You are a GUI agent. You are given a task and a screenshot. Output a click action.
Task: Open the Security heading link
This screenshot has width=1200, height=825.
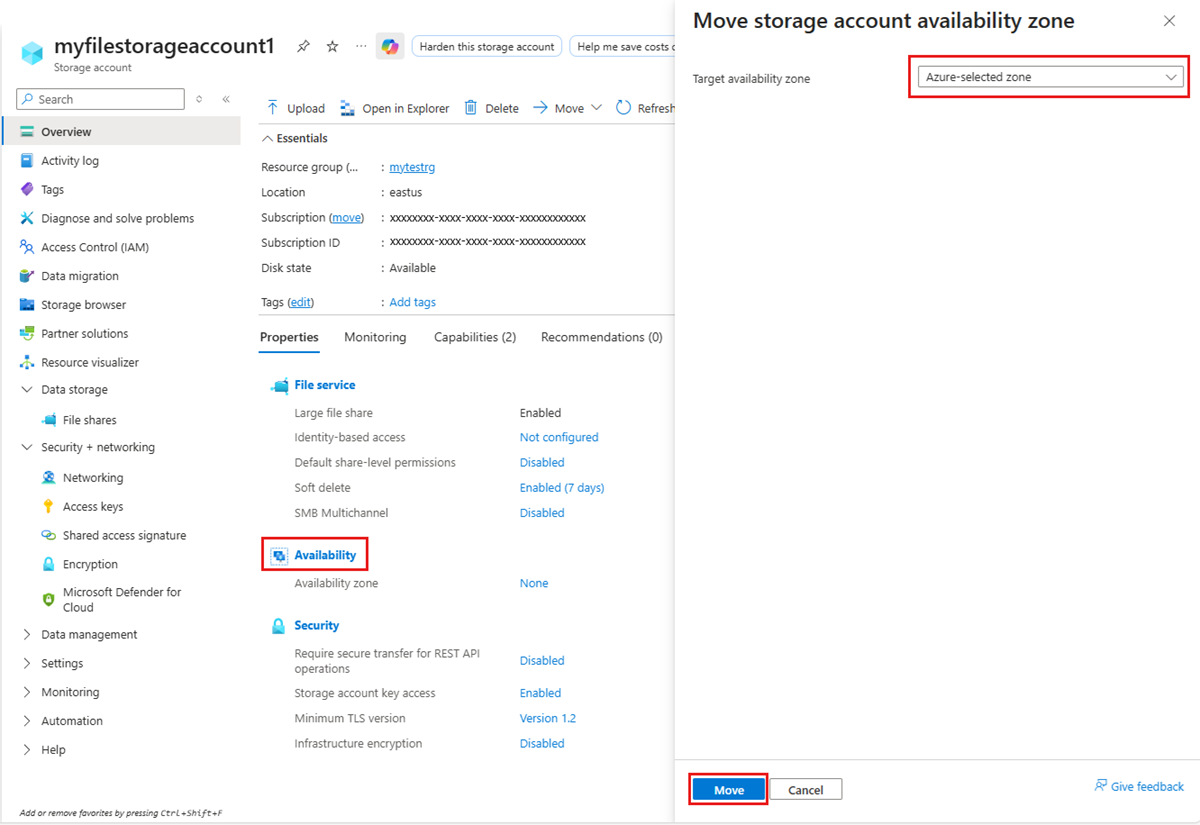click(x=317, y=625)
